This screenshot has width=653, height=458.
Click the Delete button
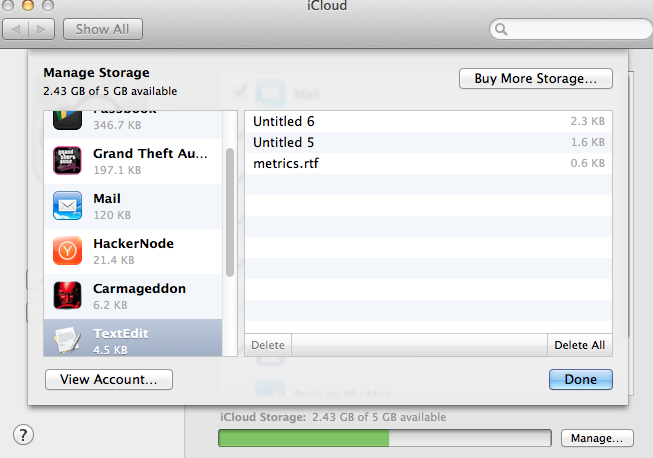(268, 345)
